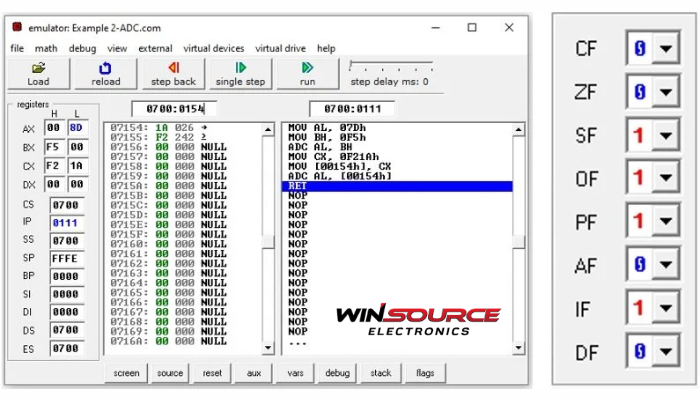Open the SF flag dropdown arrow
Screen dimensions: 700x400
(663, 135)
